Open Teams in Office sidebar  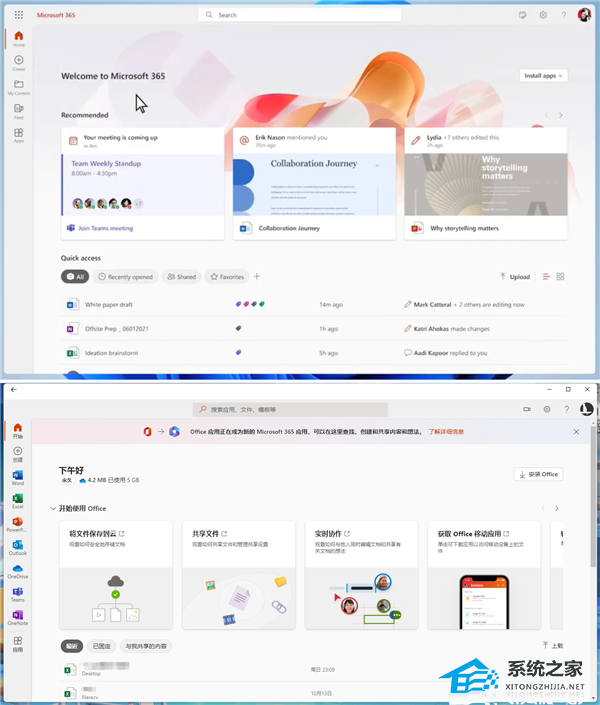tap(18, 594)
